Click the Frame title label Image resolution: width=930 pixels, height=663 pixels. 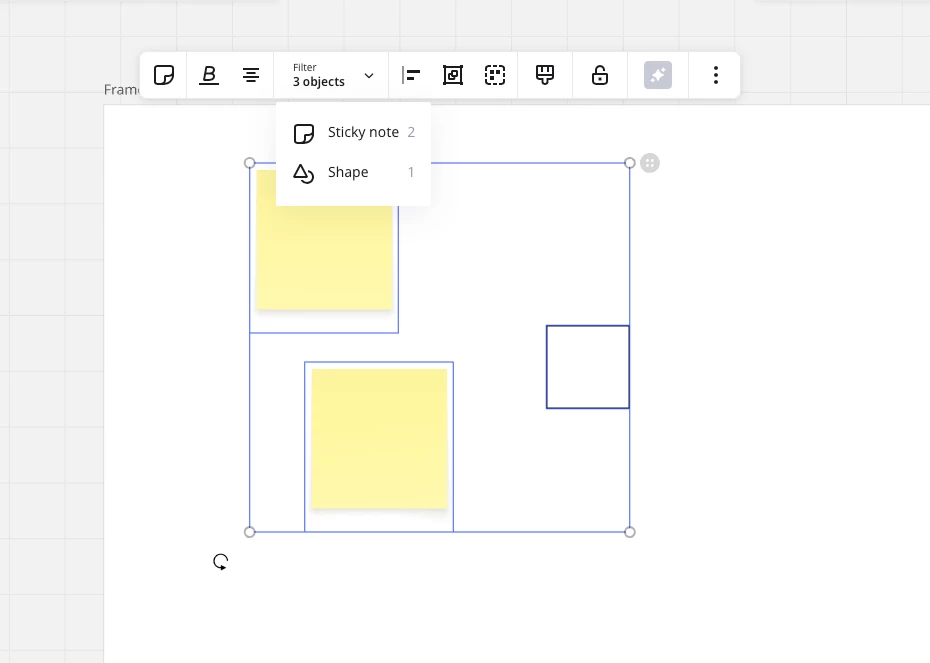pos(122,90)
